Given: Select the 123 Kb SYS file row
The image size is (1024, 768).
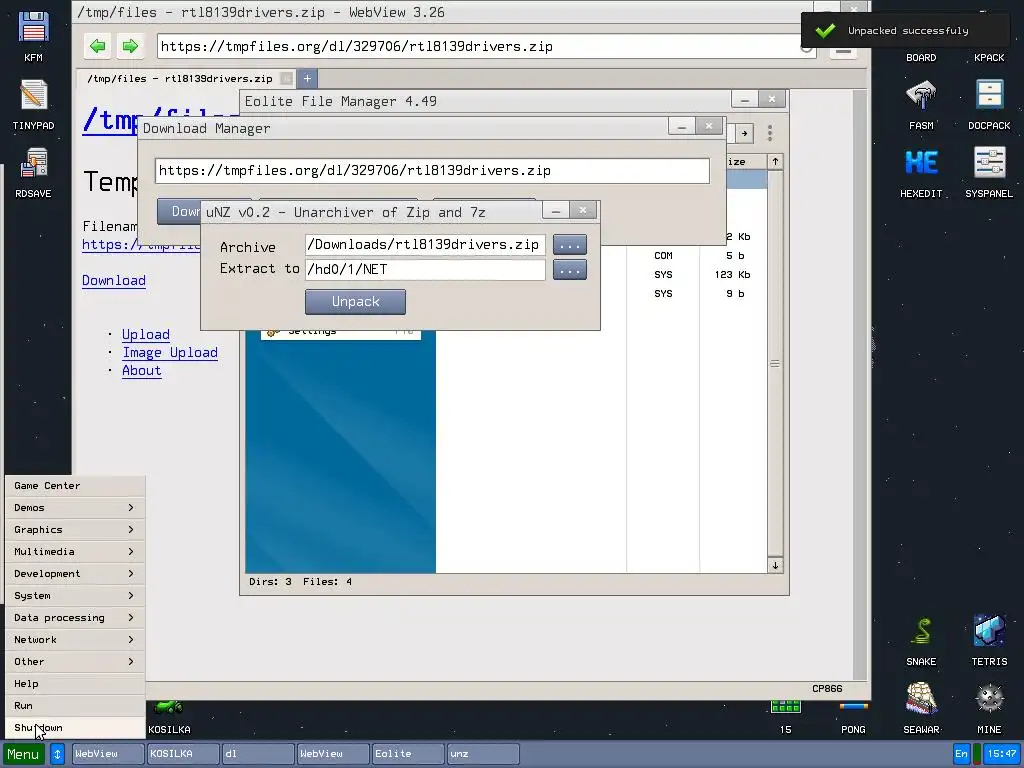Looking at the screenshot, I should click(x=601, y=275).
